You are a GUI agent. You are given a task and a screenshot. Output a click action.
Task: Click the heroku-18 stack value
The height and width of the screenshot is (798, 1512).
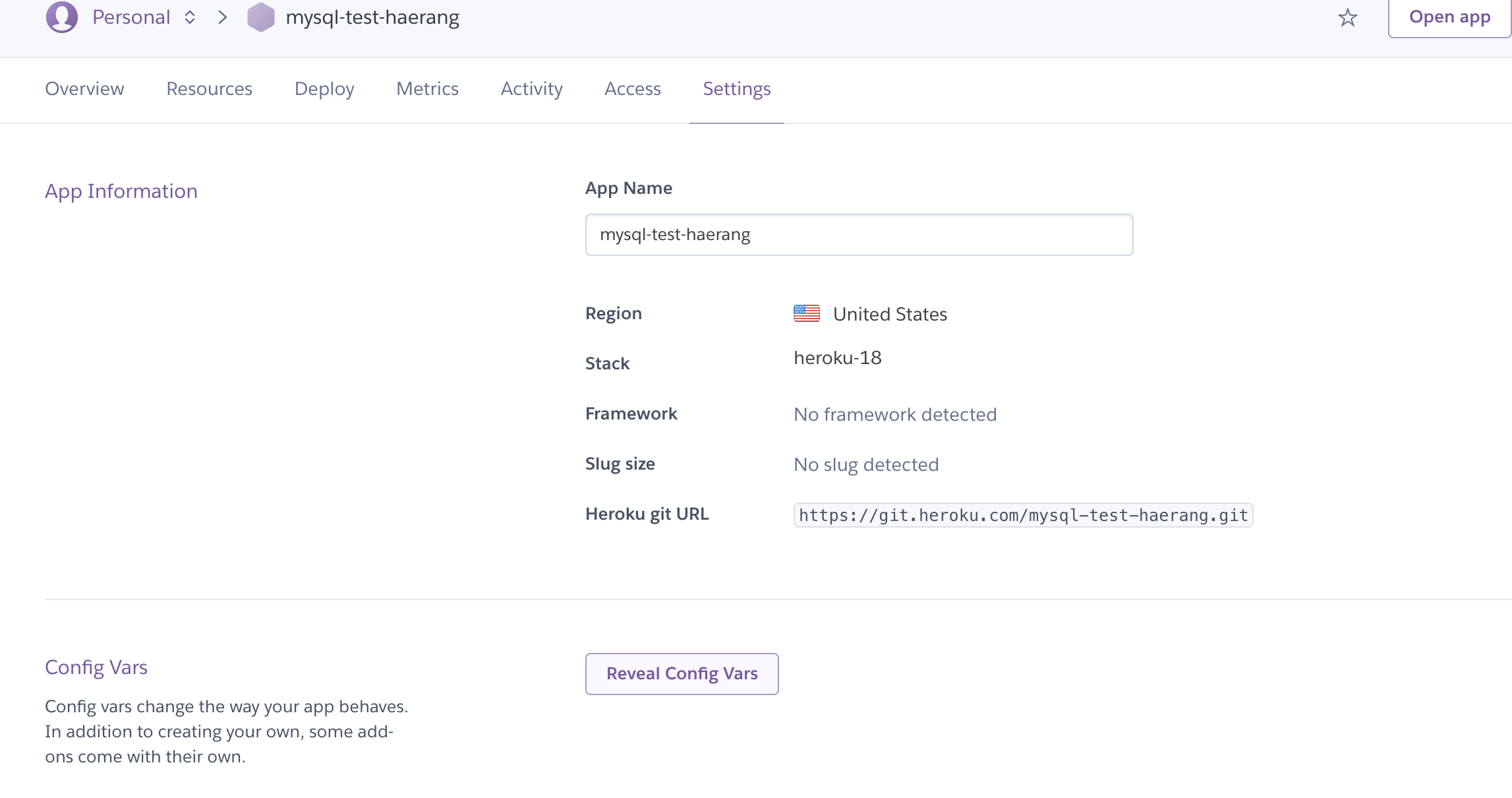[837, 357]
